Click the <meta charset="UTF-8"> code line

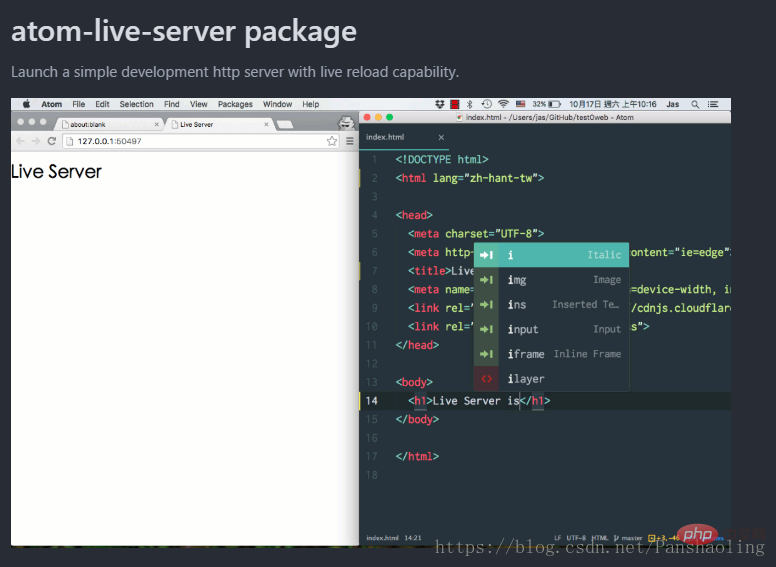476,234
